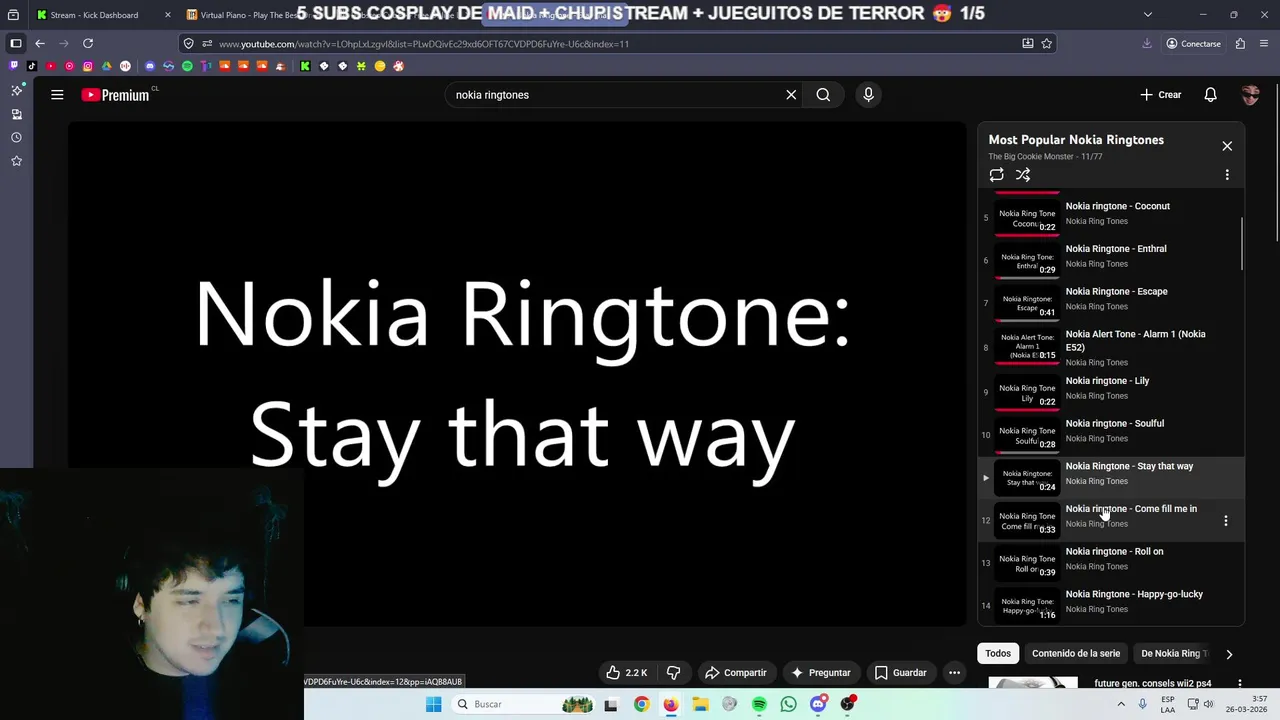The height and width of the screenshot is (720, 1280).
Task: Open Chrome from taskbar
Action: click(x=641, y=704)
